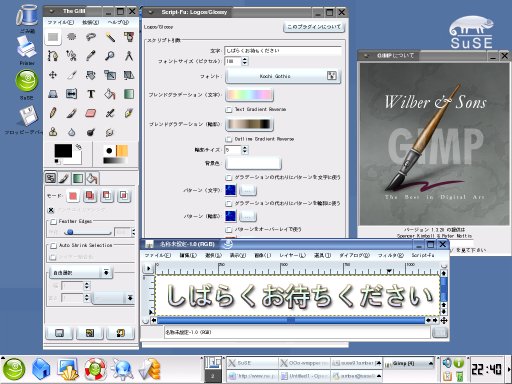Select the Free Select lasso tool

(x=91, y=37)
